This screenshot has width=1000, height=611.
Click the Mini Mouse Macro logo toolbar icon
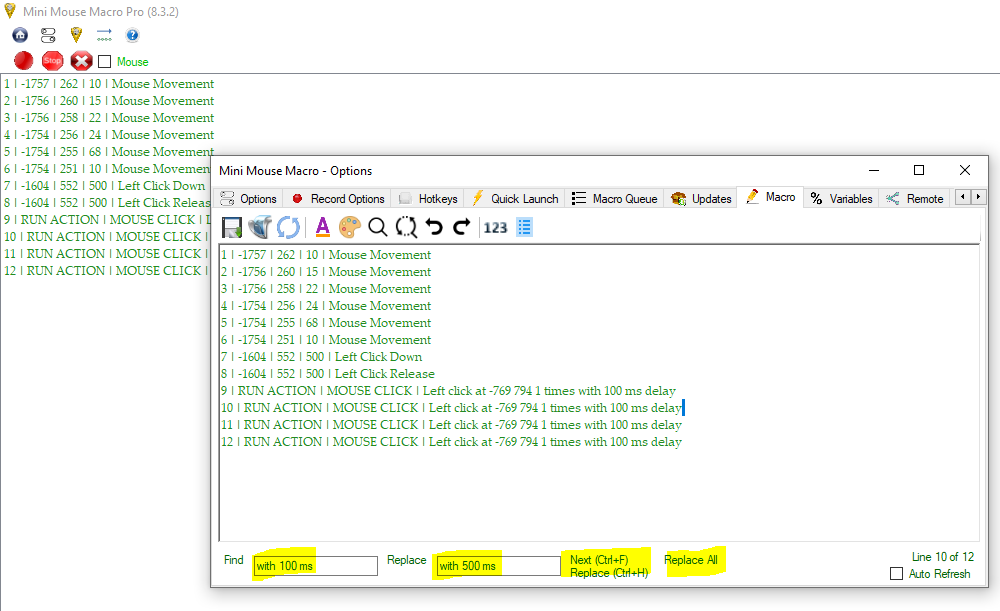[76, 35]
